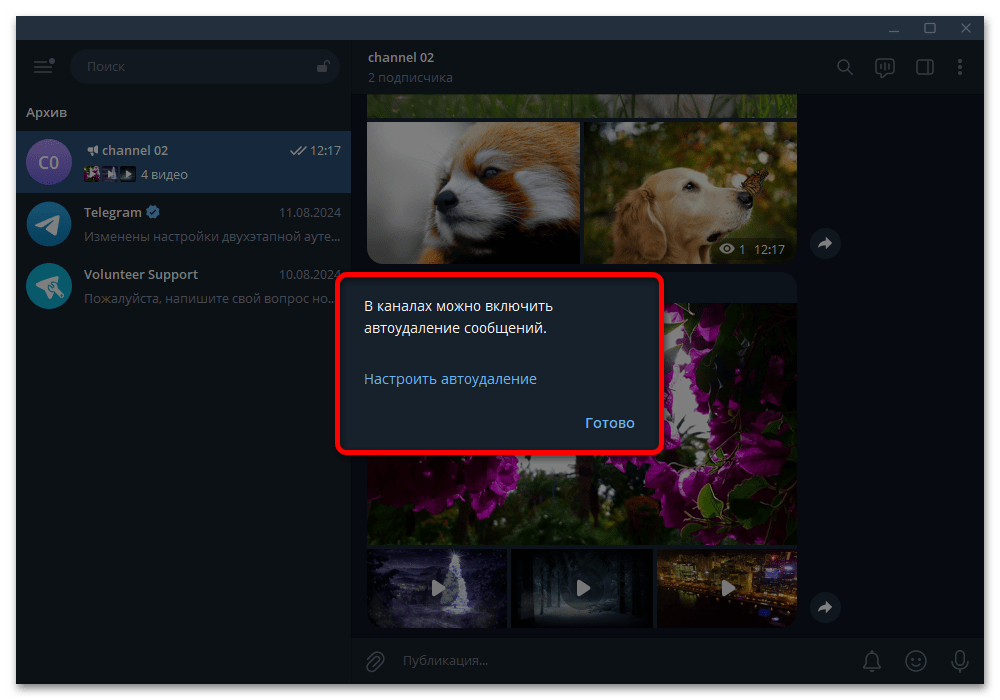Click the "Настроить автоудаление" link
The image size is (1000, 700).
(450, 379)
